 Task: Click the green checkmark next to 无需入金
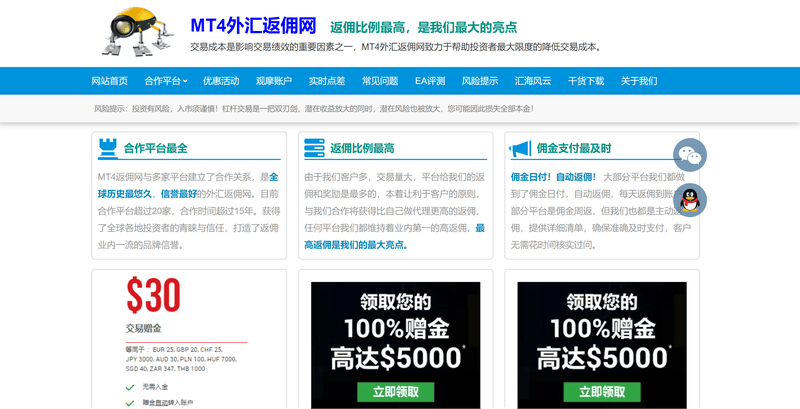(x=130, y=388)
